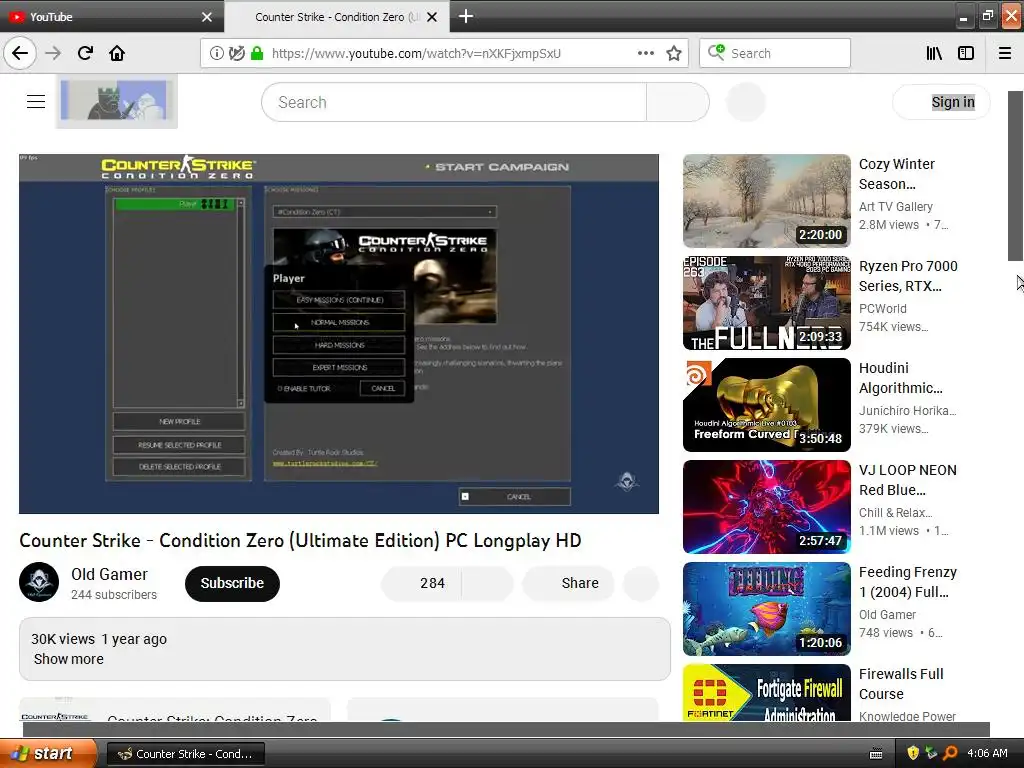Open Cozy Winter Season video thumbnail
Image resolution: width=1024 pixels, height=768 pixels.
click(767, 200)
